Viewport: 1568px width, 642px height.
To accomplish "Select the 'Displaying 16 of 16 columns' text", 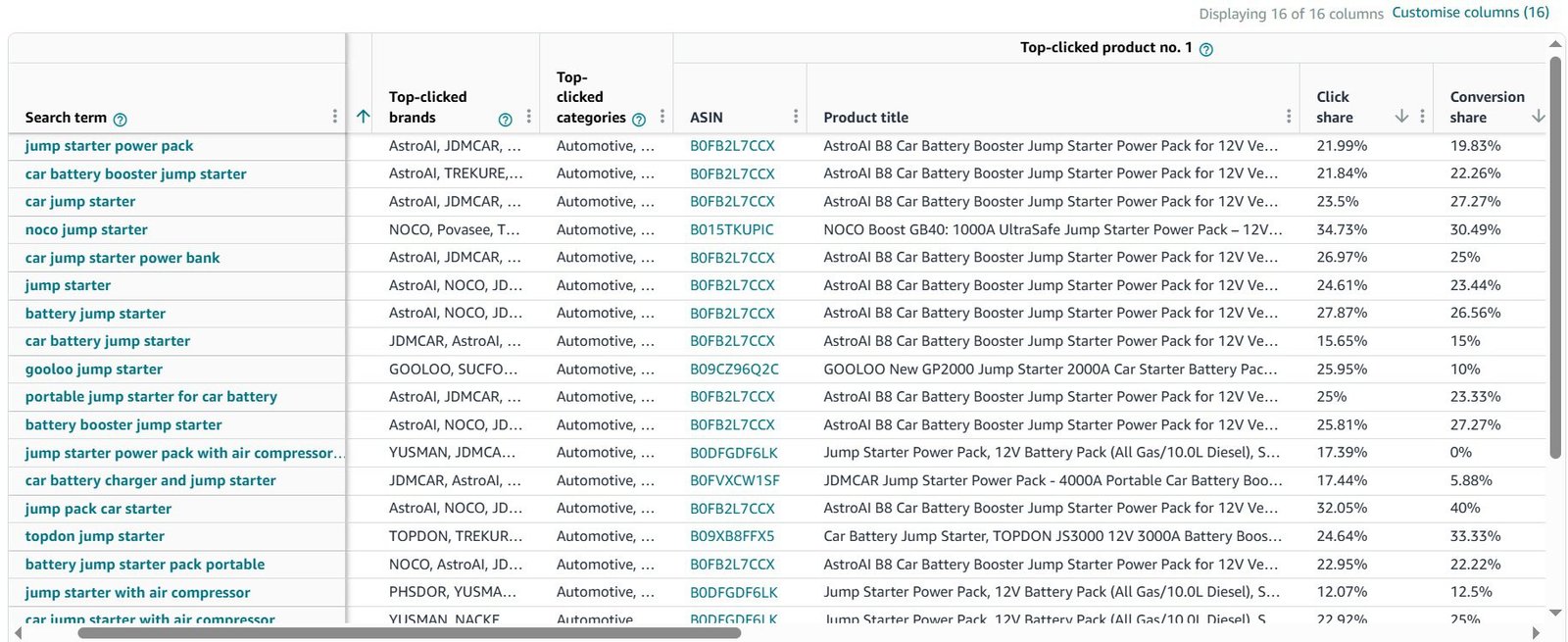I will pyautogui.click(x=1291, y=14).
